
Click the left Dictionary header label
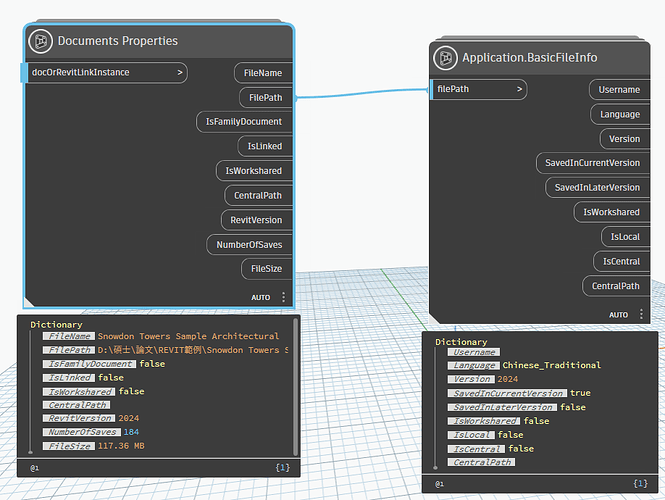[x=56, y=325]
